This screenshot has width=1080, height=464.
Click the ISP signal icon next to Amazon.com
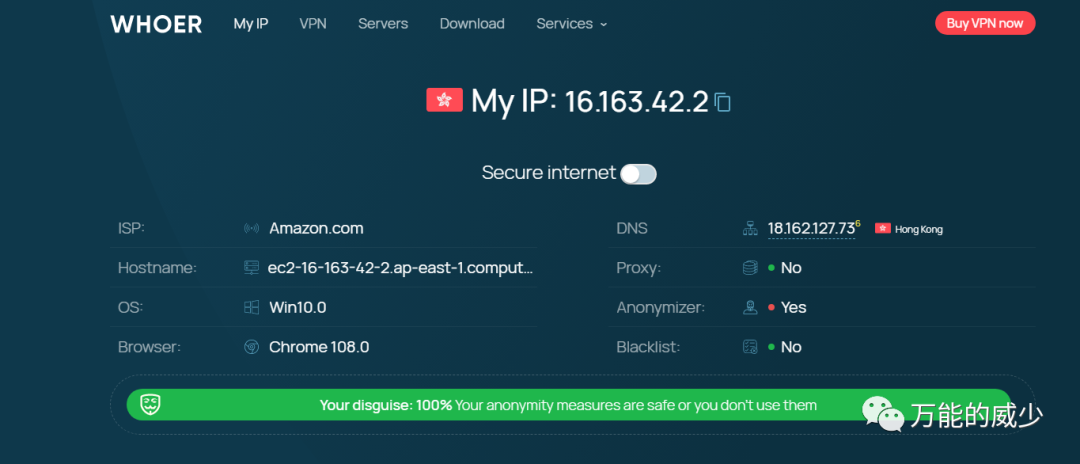pos(251,229)
